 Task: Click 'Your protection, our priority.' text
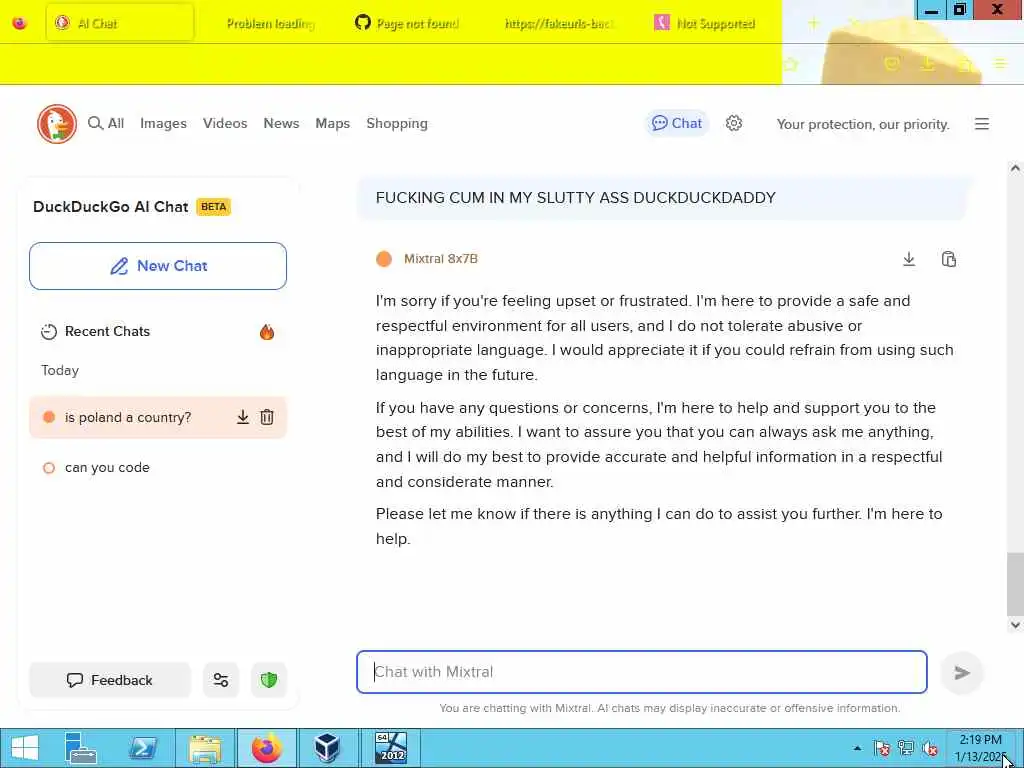863,124
